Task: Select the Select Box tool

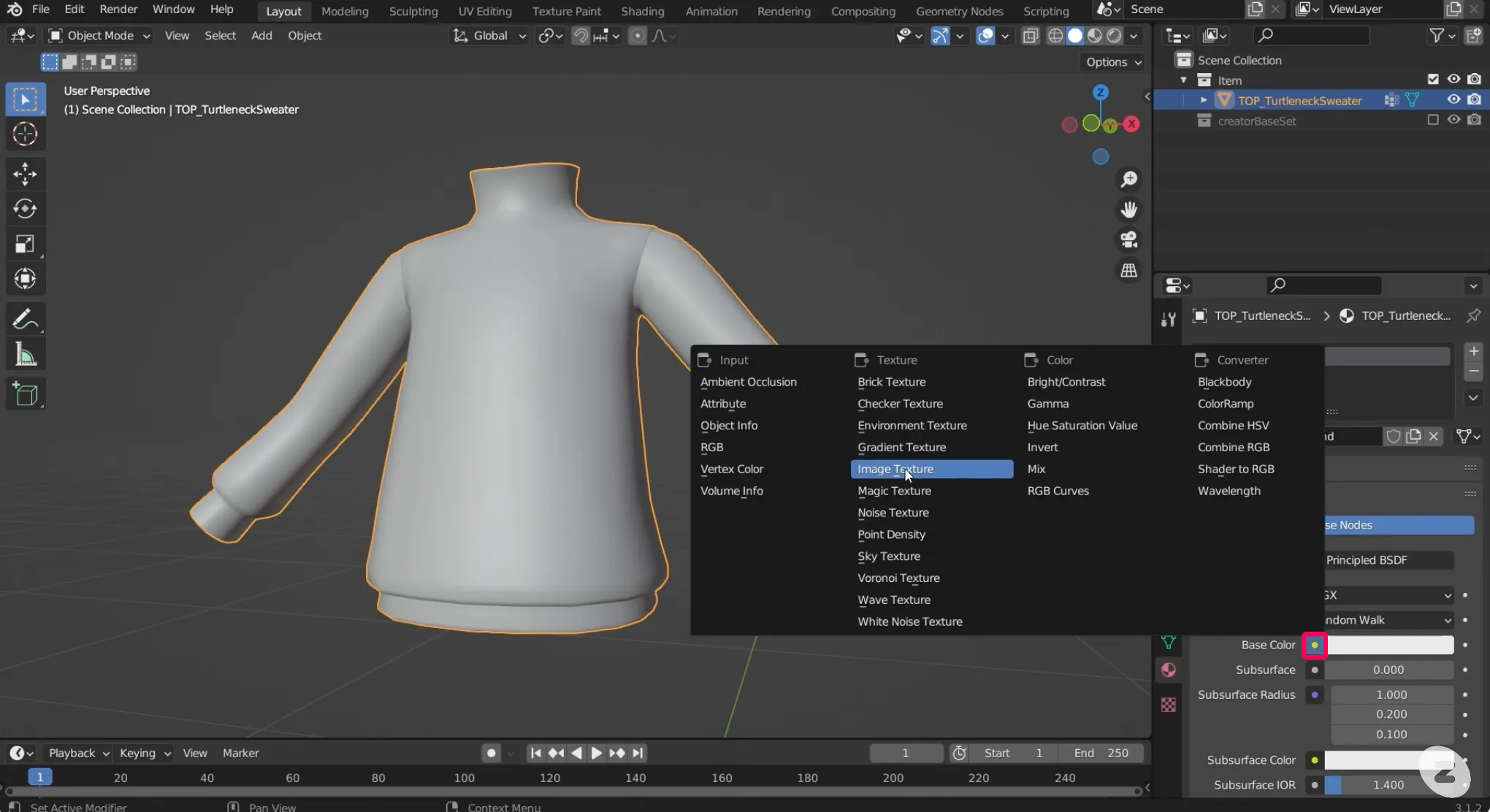Action: click(26, 99)
